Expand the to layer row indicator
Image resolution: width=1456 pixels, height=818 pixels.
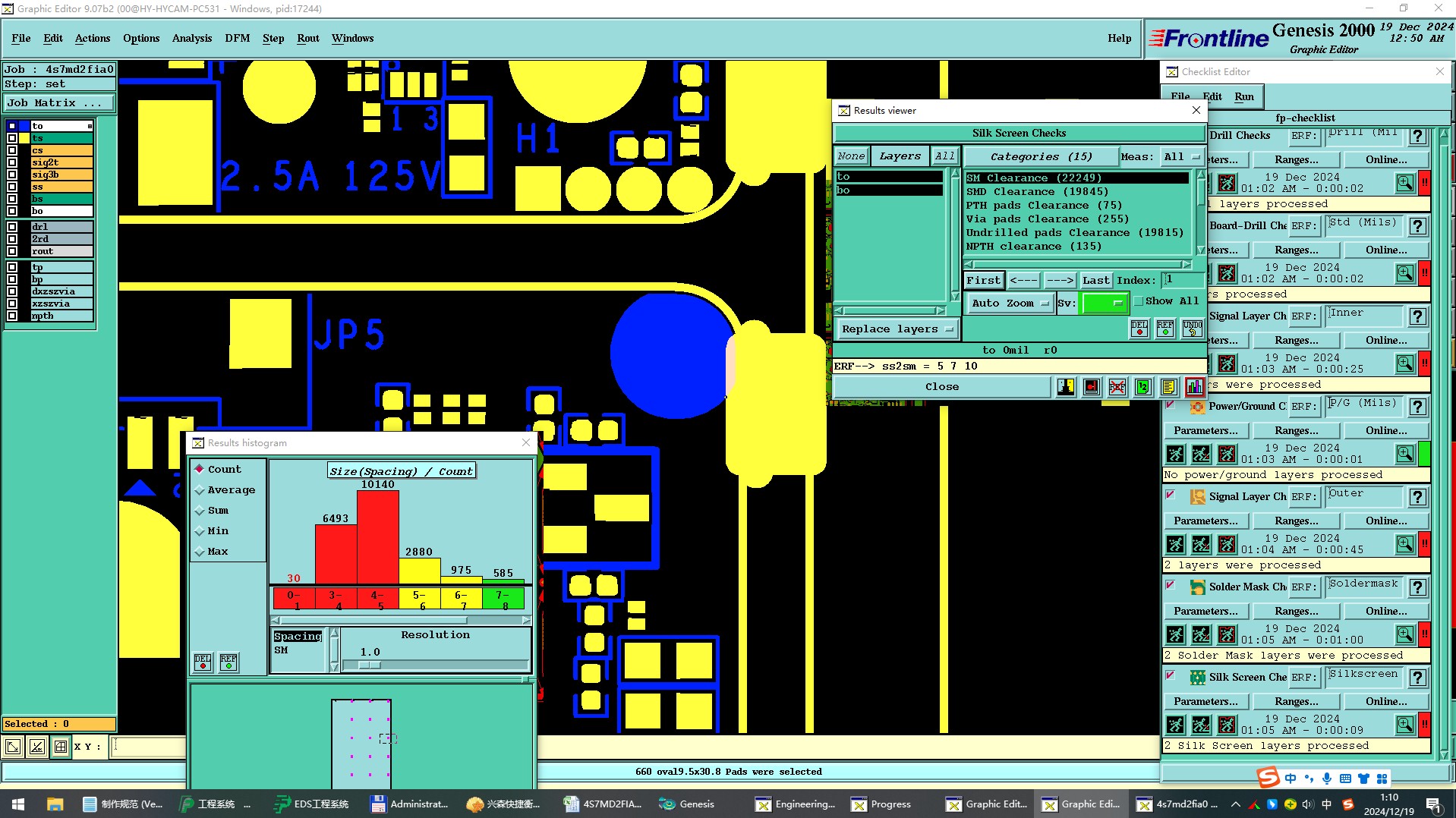point(90,126)
